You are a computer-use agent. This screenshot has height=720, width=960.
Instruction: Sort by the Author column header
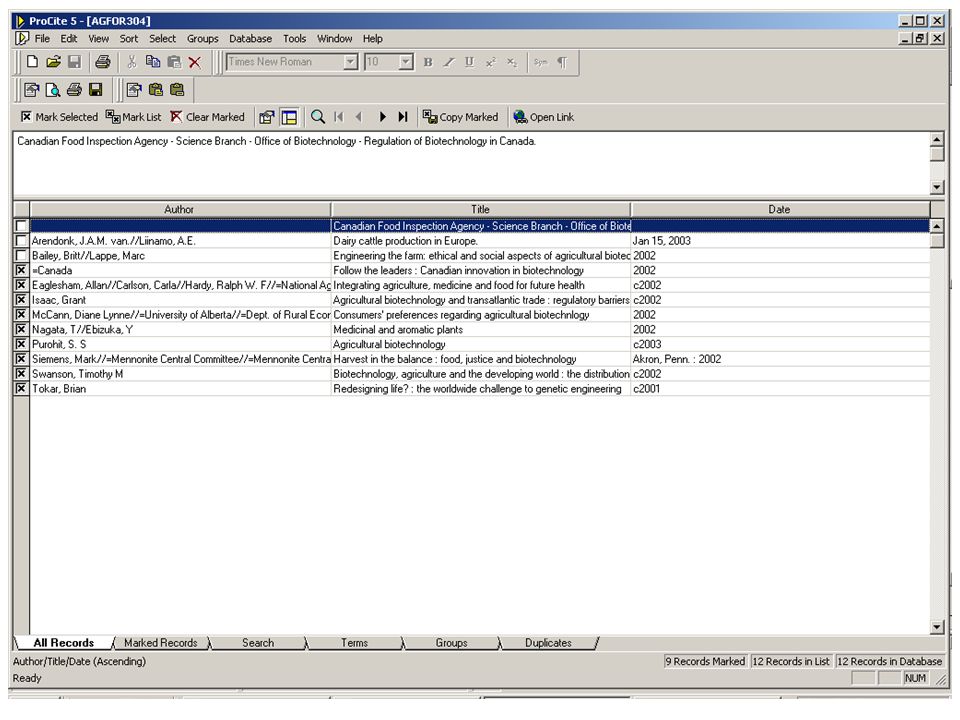pyautogui.click(x=179, y=209)
